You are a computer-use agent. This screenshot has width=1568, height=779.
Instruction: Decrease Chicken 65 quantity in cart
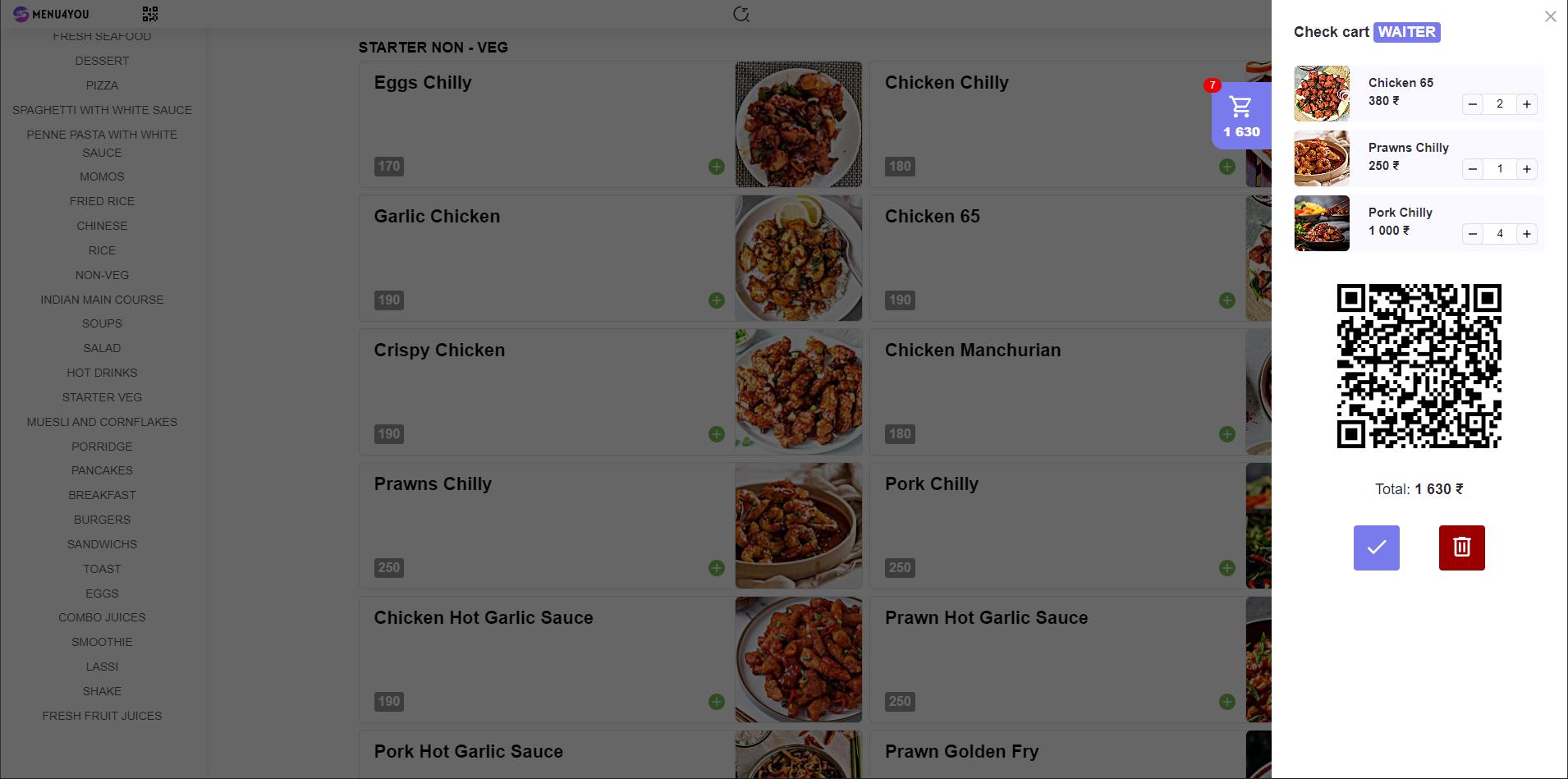pyautogui.click(x=1473, y=104)
